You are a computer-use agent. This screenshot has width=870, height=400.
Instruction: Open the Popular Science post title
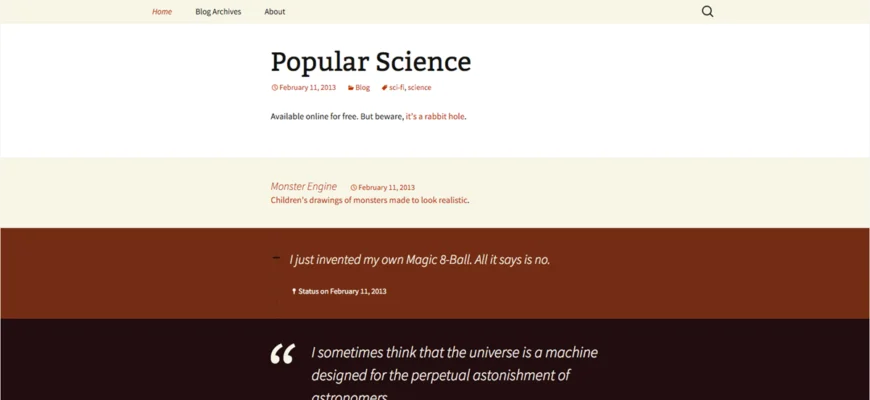tap(371, 61)
